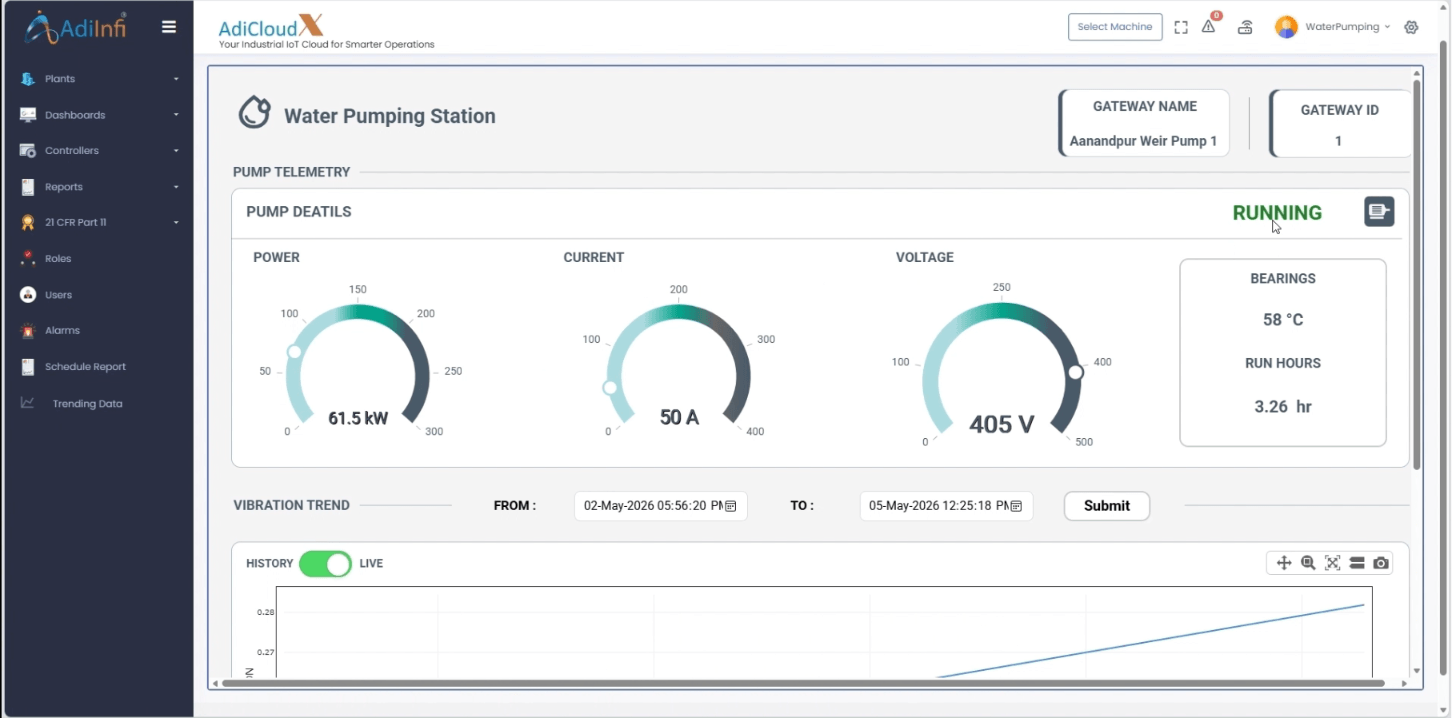Open the FROM date calendar picker
Screen dimensions: 1452x718
click(730, 506)
